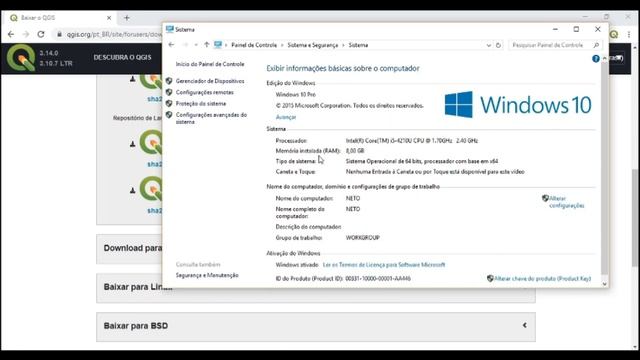Open Início do Painel de Controle
The width and height of the screenshot is (640, 360).
[x=210, y=64]
